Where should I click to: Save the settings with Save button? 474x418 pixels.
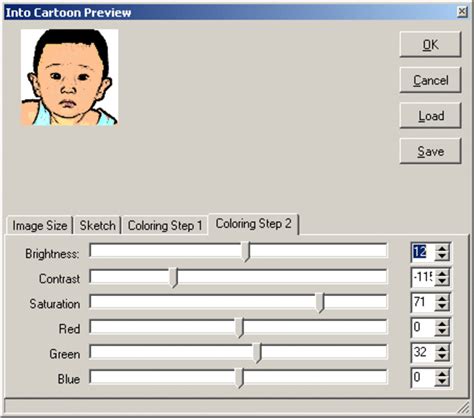(430, 151)
